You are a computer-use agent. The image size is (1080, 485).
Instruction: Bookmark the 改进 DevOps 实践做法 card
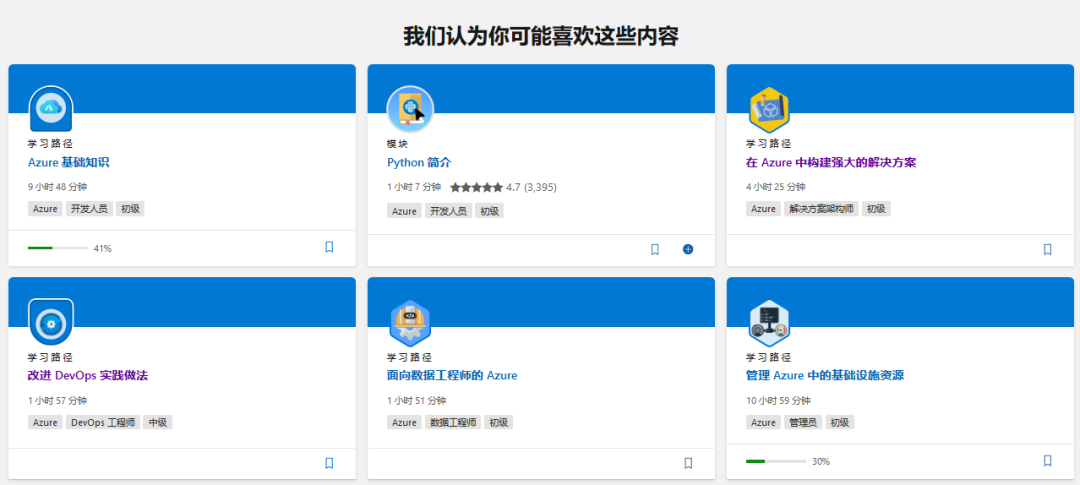[x=329, y=463]
